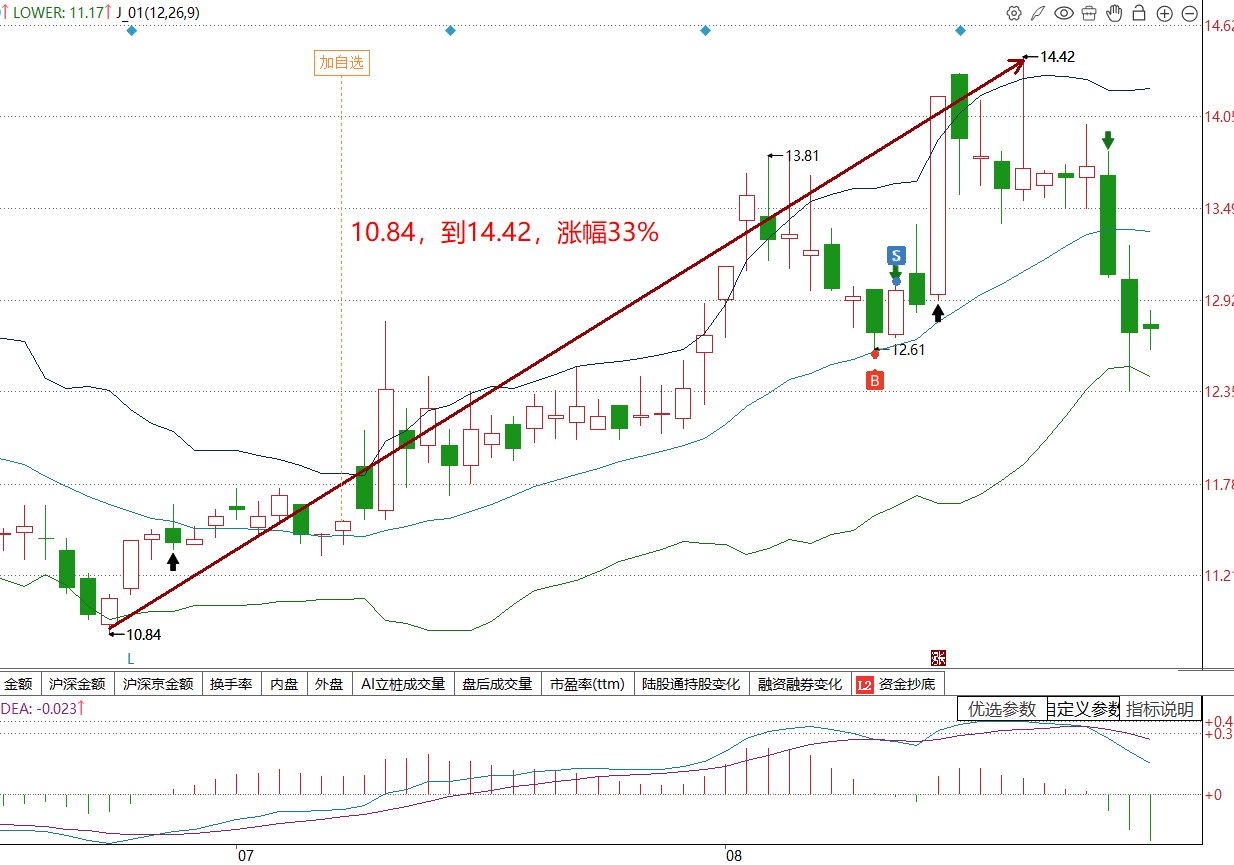Image resolution: width=1234 pixels, height=865 pixels.
Task: Click the 07 month label on time axis
Action: (245, 856)
